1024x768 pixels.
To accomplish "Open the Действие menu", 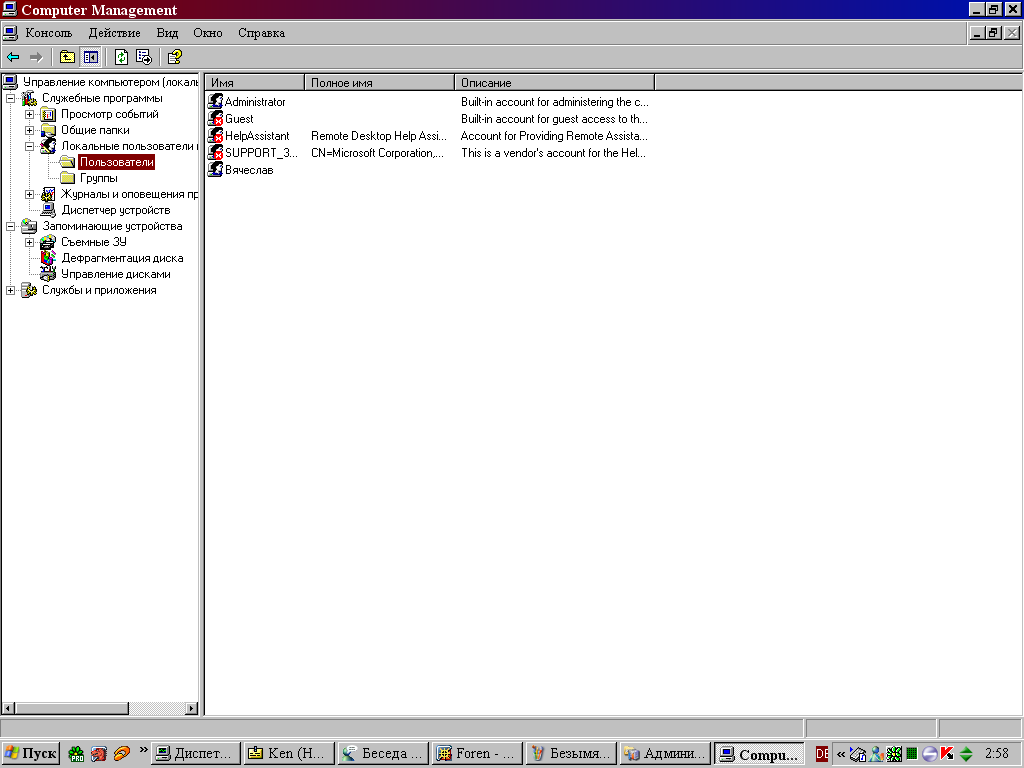I will tap(114, 33).
